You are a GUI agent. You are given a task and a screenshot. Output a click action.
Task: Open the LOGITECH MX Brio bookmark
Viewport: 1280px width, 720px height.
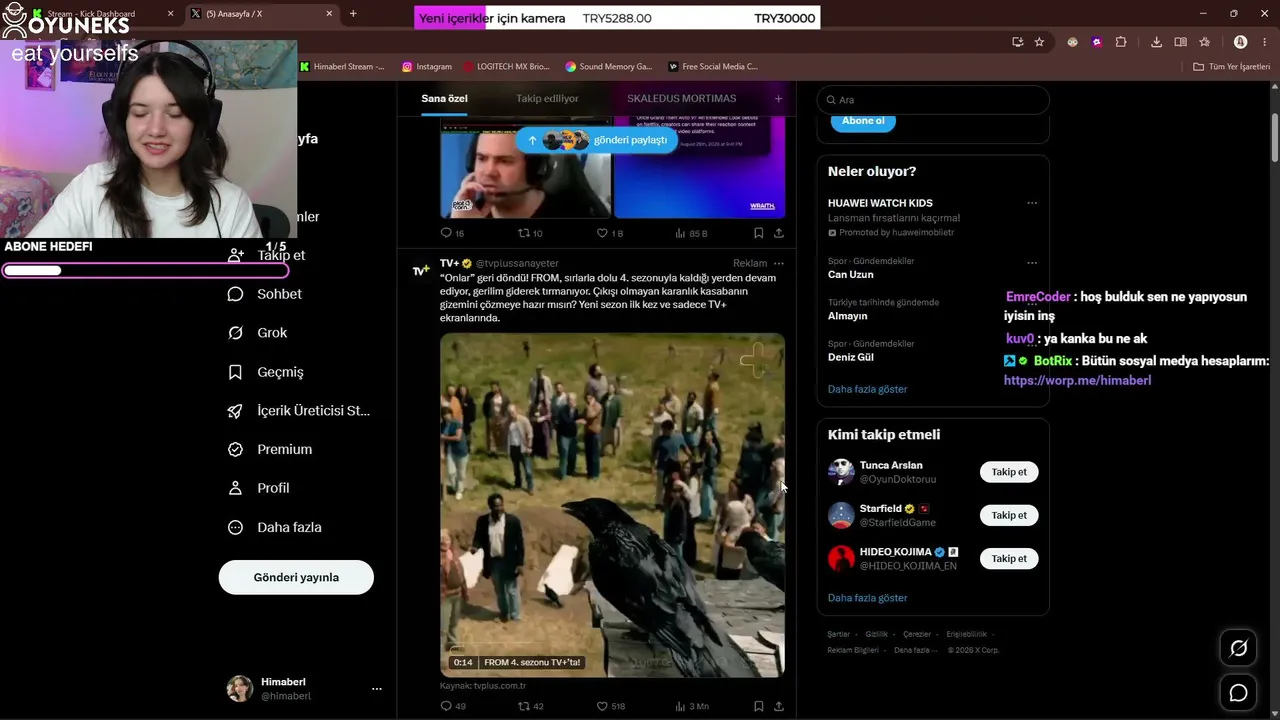(x=507, y=67)
